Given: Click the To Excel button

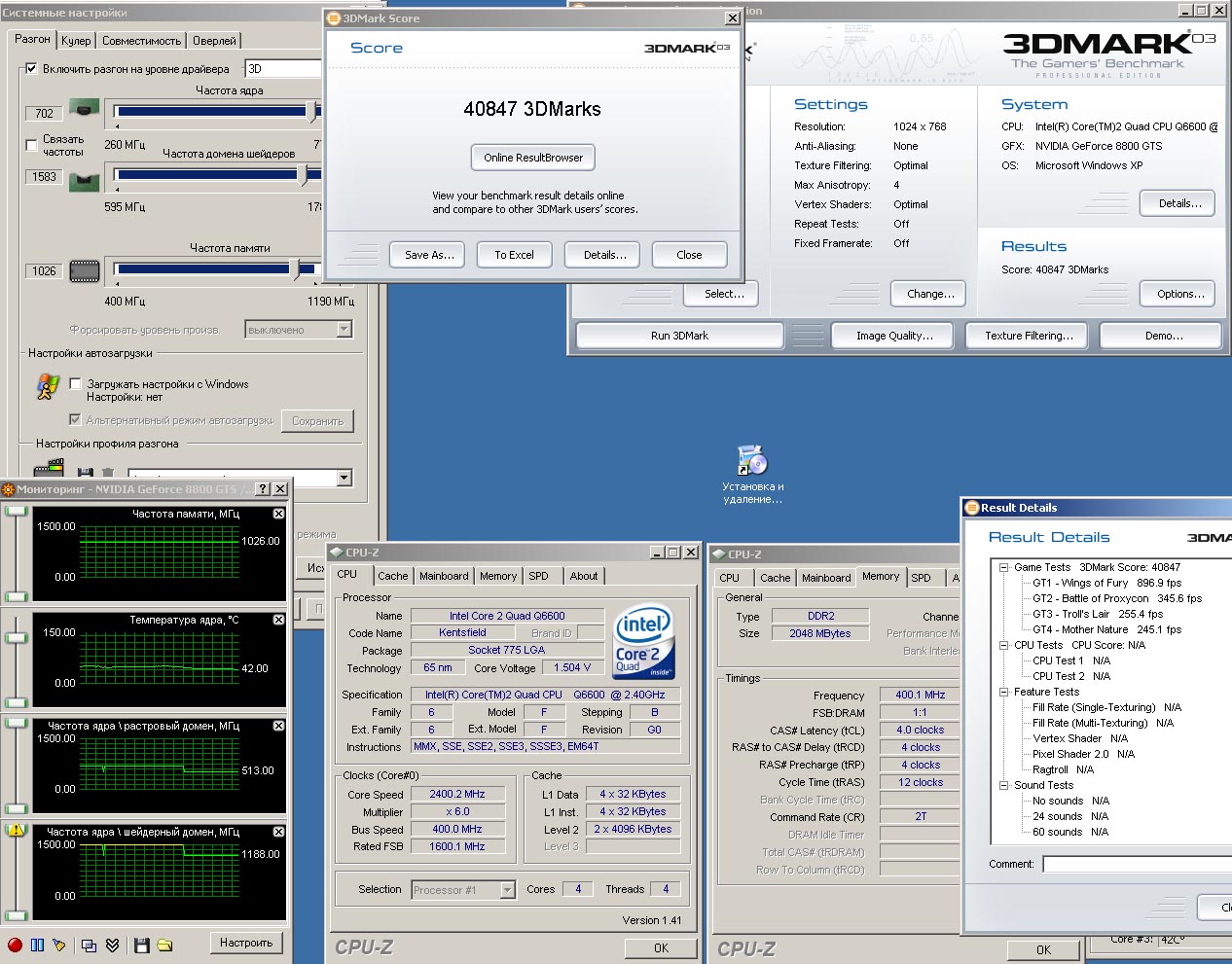Looking at the screenshot, I should [514, 255].
